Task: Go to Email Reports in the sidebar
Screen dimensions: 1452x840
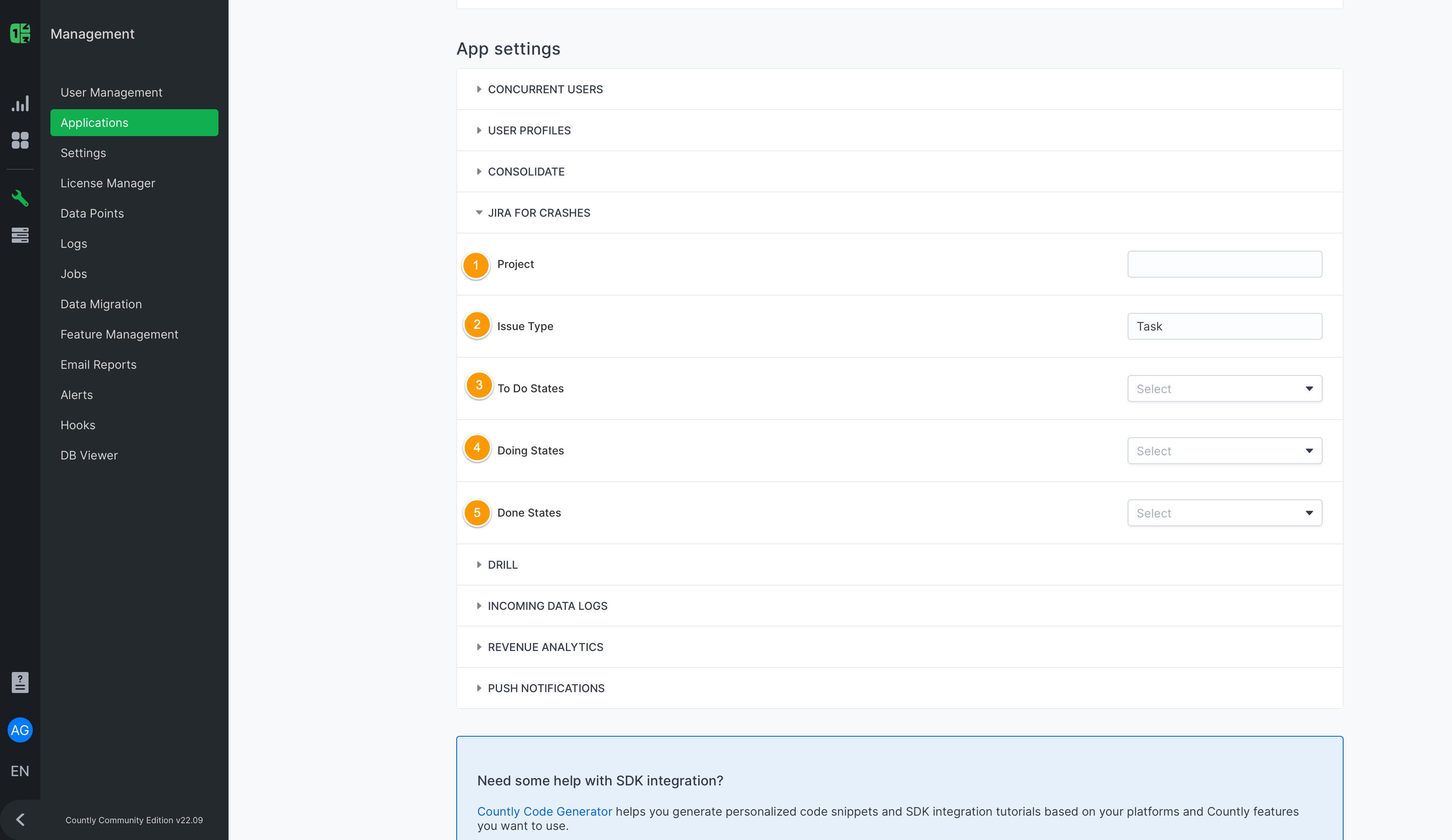Action: pos(99,364)
